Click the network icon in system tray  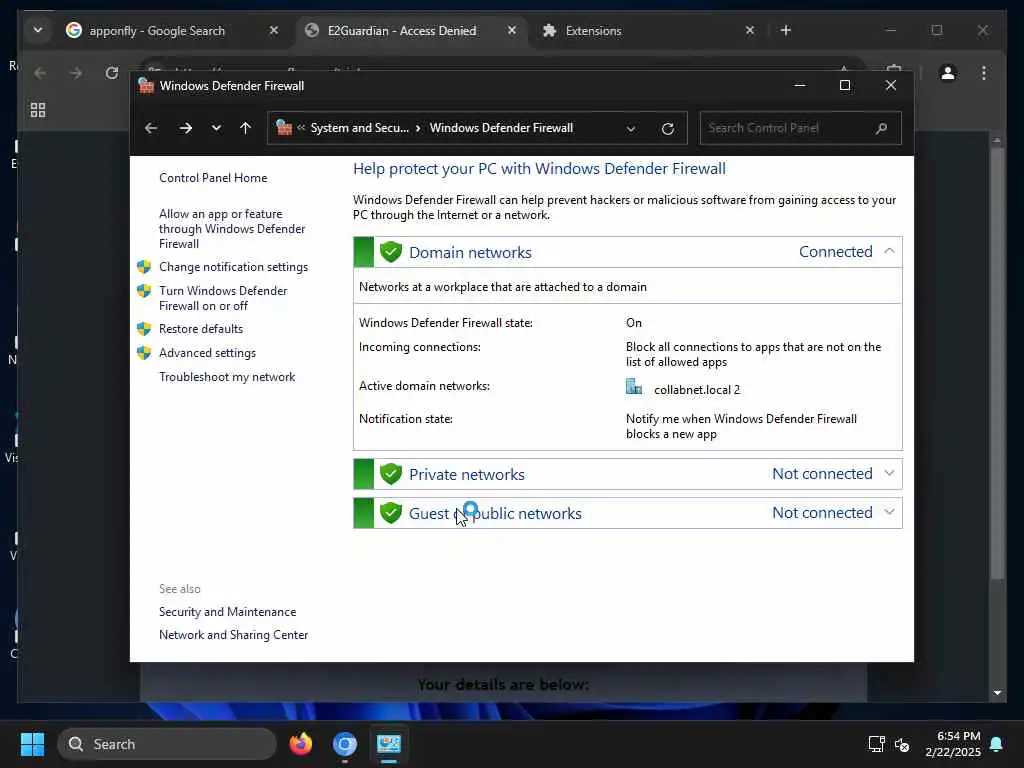click(876, 744)
